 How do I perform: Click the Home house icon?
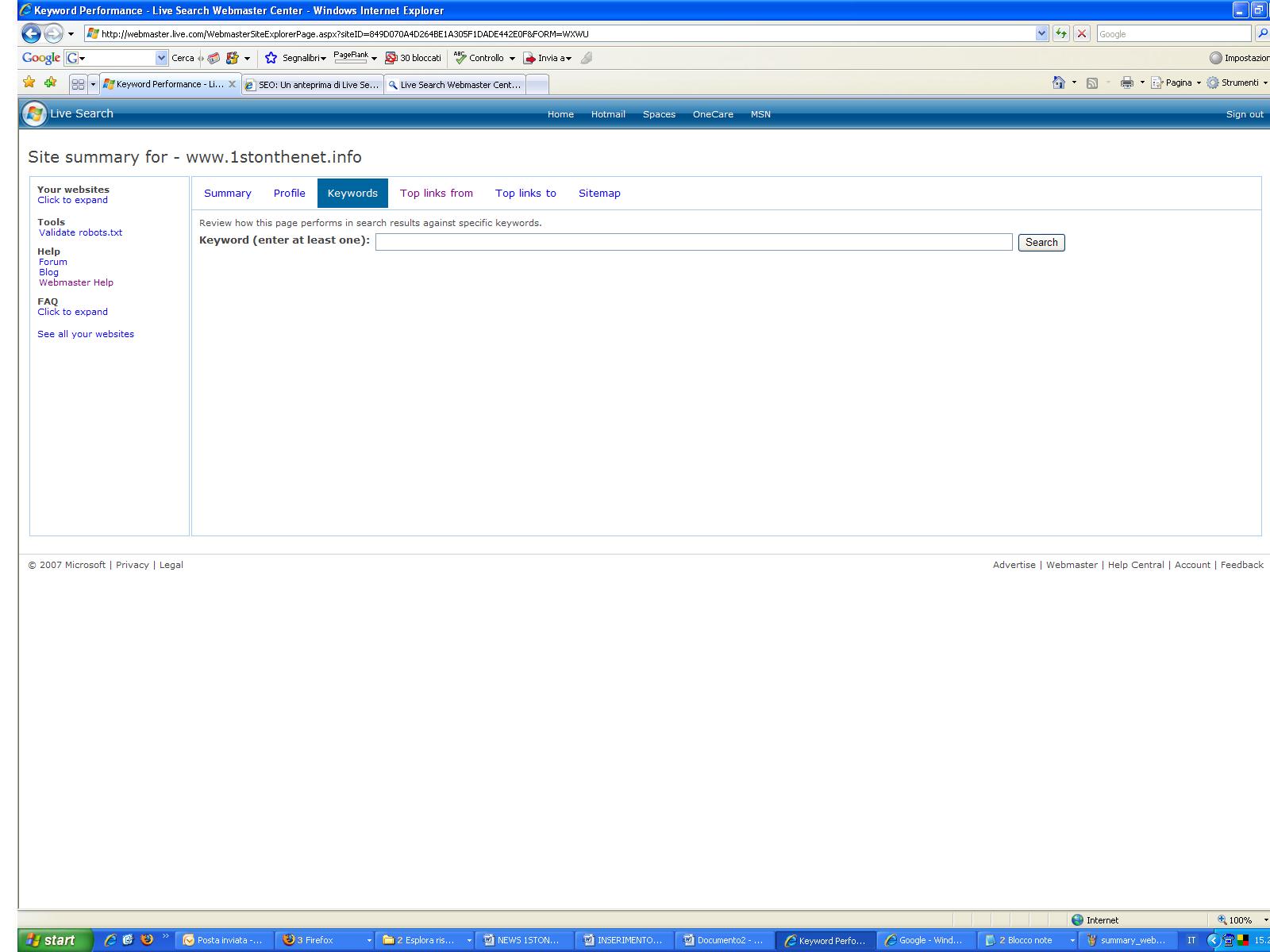point(1058,83)
